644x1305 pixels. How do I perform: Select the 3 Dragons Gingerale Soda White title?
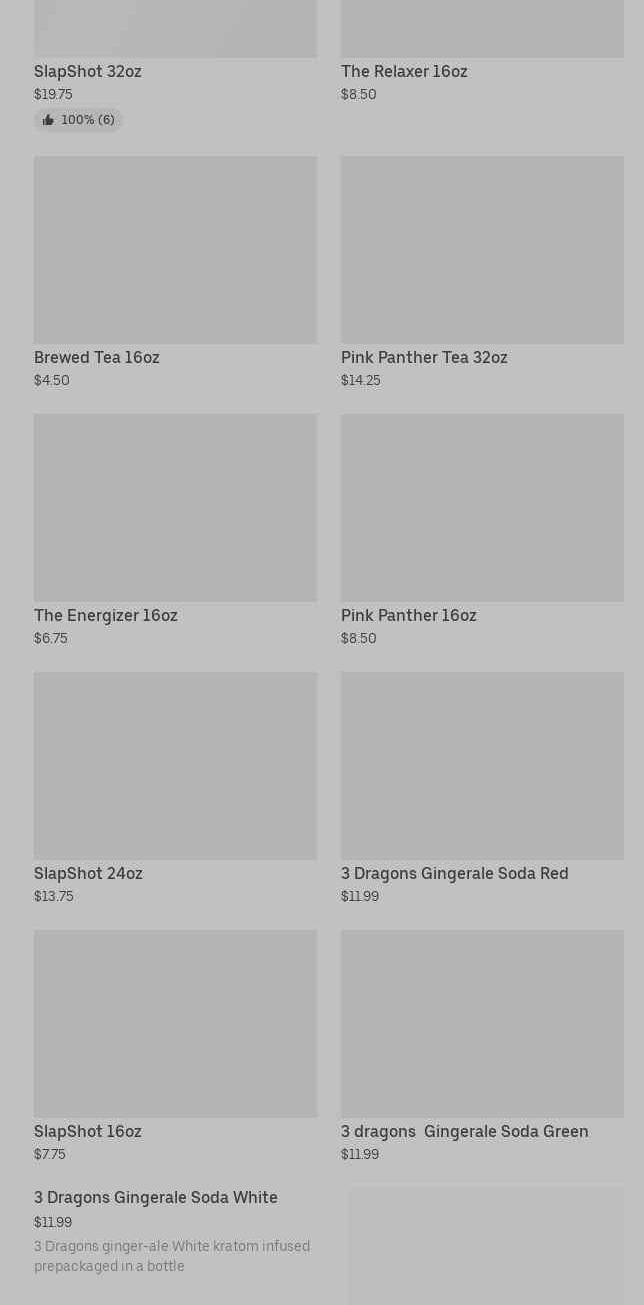(156, 1198)
